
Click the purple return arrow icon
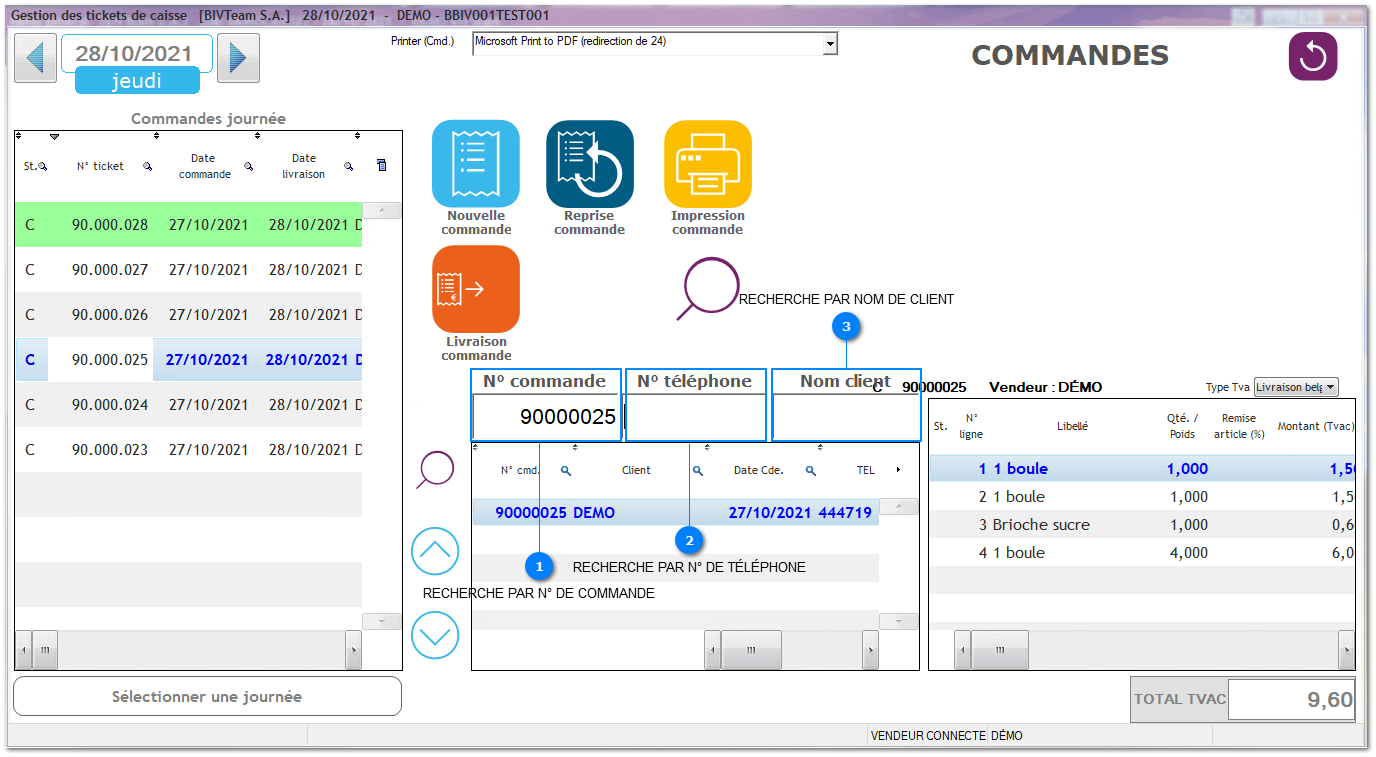1312,57
